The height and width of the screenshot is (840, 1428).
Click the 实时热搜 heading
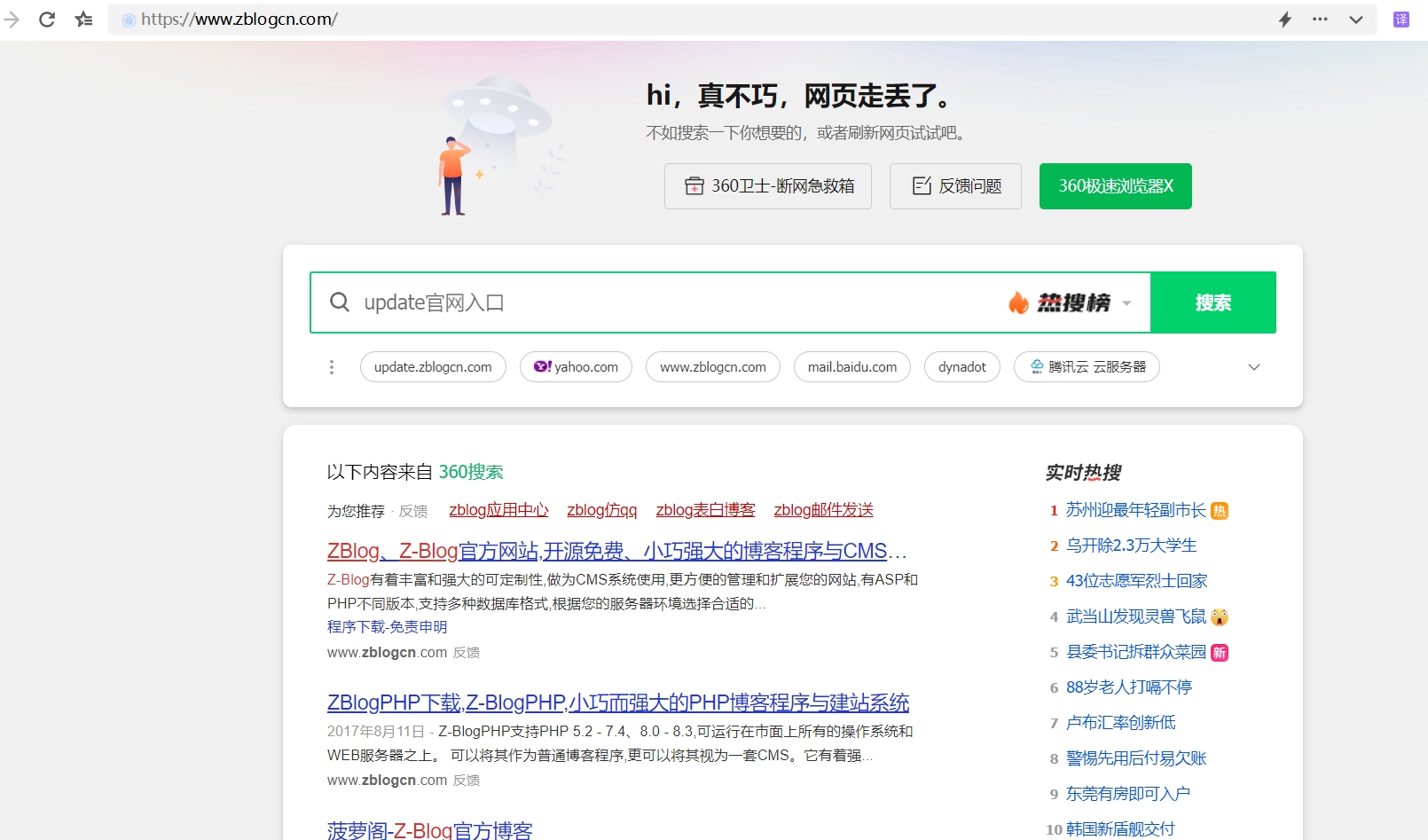pos(1083,473)
